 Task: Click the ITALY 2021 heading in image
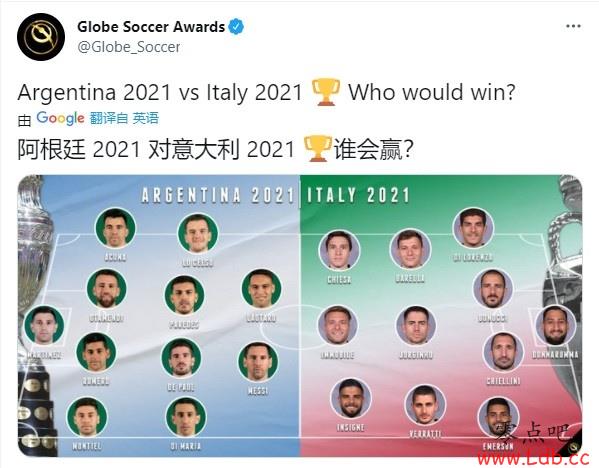(x=358, y=195)
